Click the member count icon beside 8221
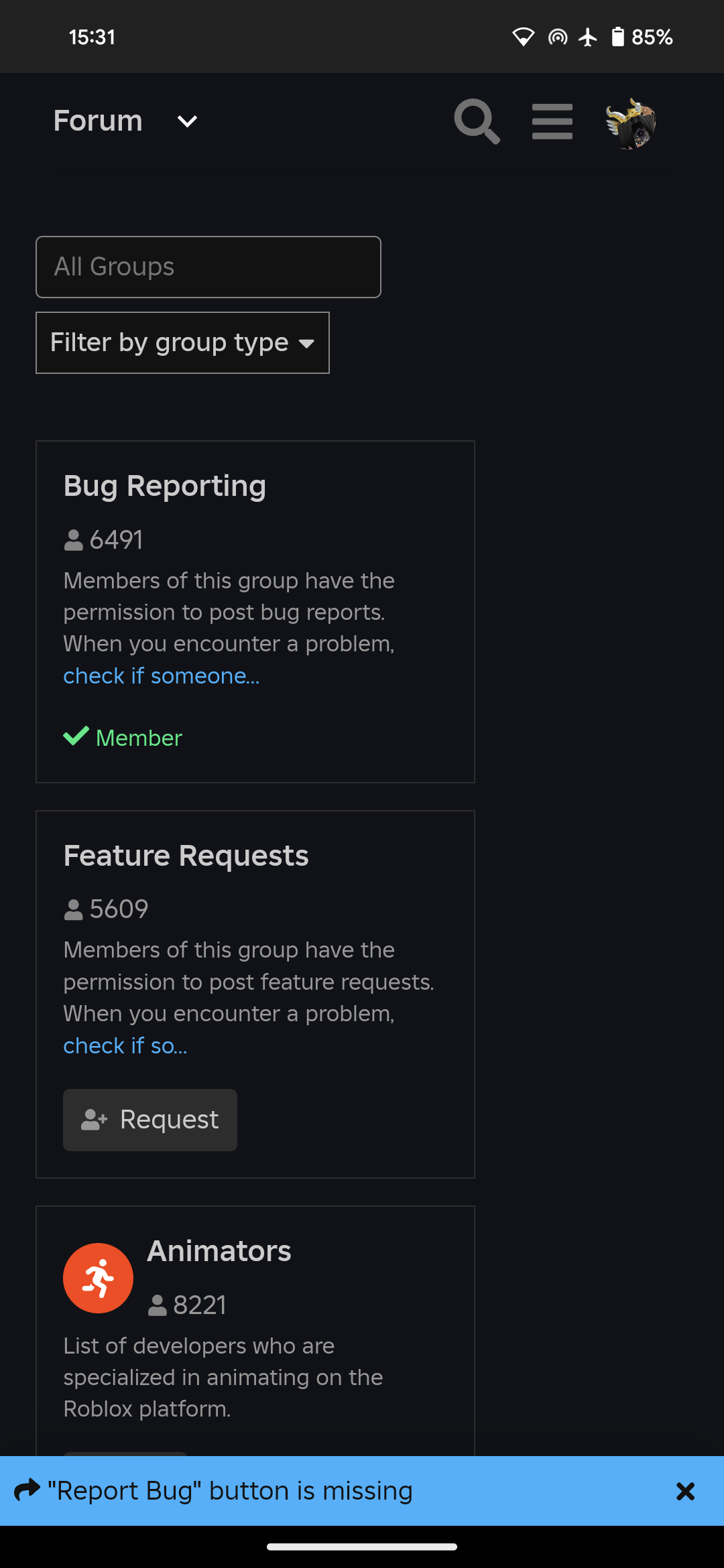724x1568 pixels. tap(157, 1305)
